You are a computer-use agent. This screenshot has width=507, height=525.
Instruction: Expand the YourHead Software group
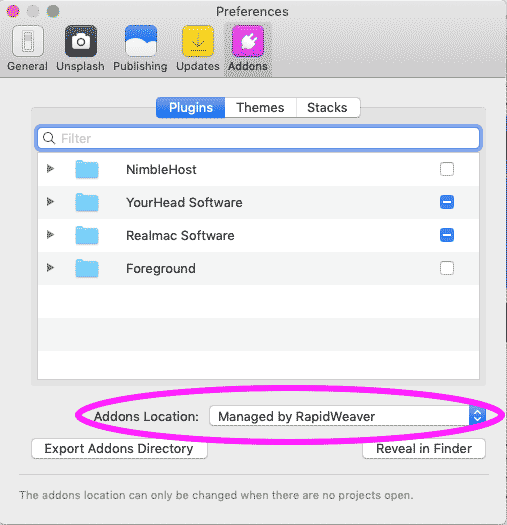point(50,202)
